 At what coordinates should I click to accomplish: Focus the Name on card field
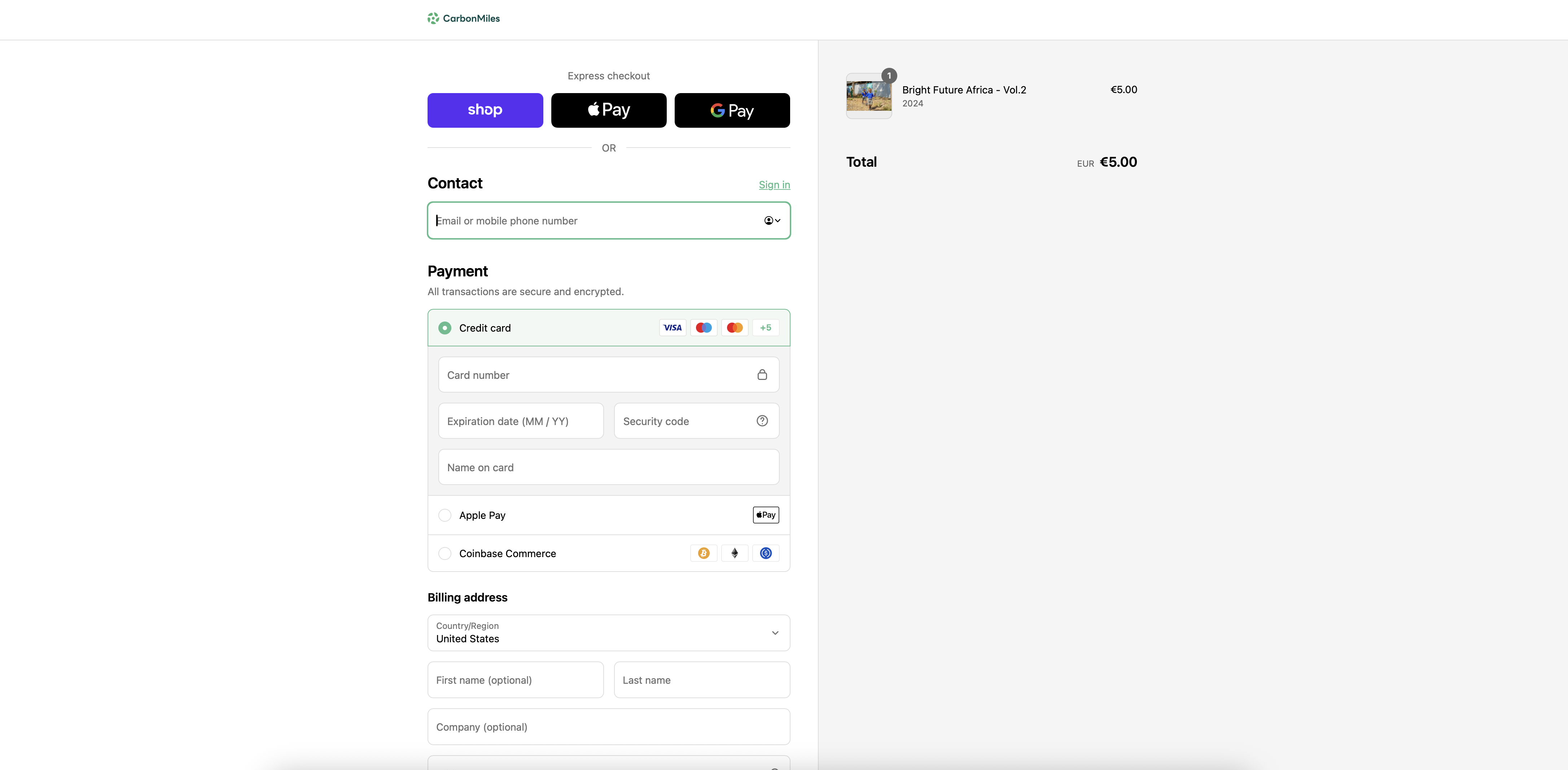point(608,467)
